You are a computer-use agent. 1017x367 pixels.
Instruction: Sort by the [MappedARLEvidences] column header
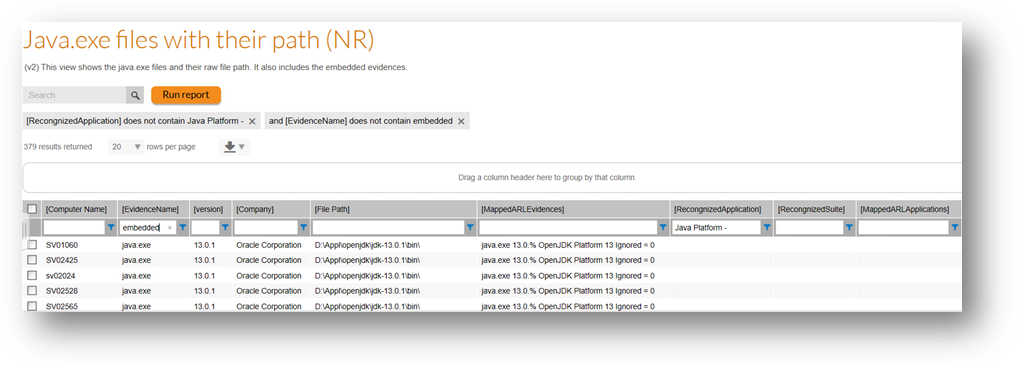coord(523,209)
